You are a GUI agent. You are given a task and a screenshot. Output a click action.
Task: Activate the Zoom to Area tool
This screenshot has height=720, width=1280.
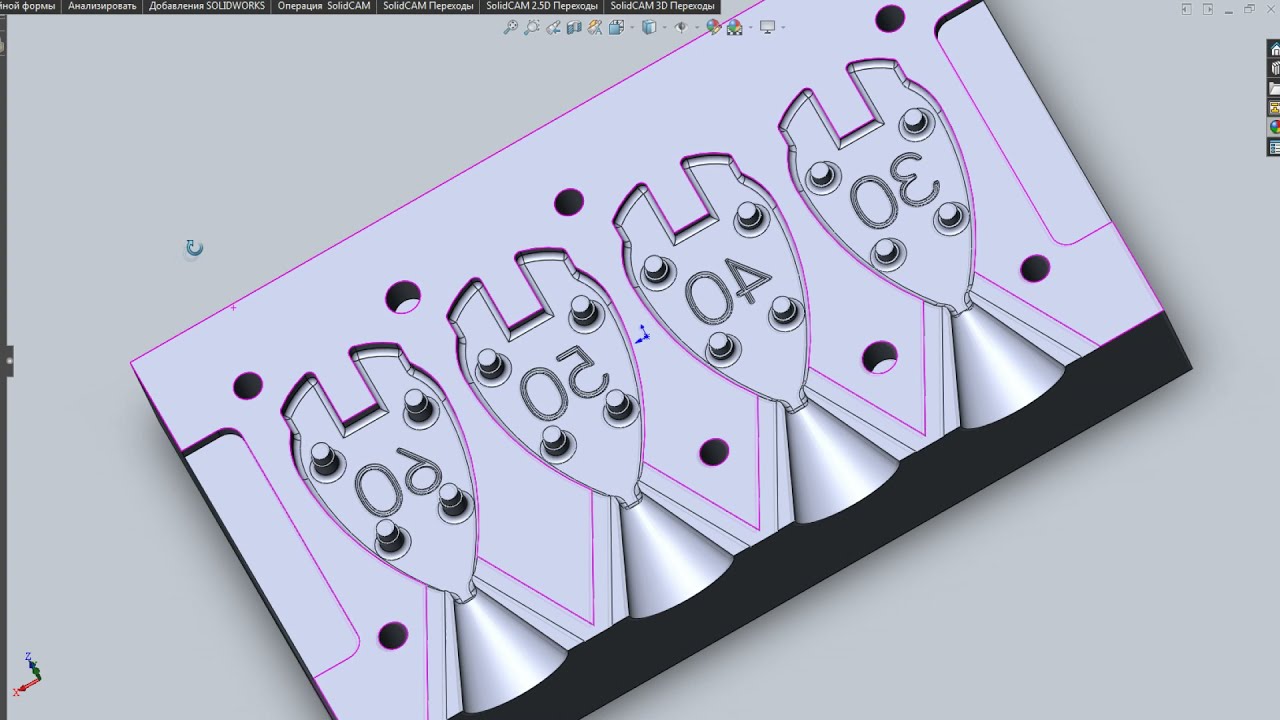tap(532, 28)
